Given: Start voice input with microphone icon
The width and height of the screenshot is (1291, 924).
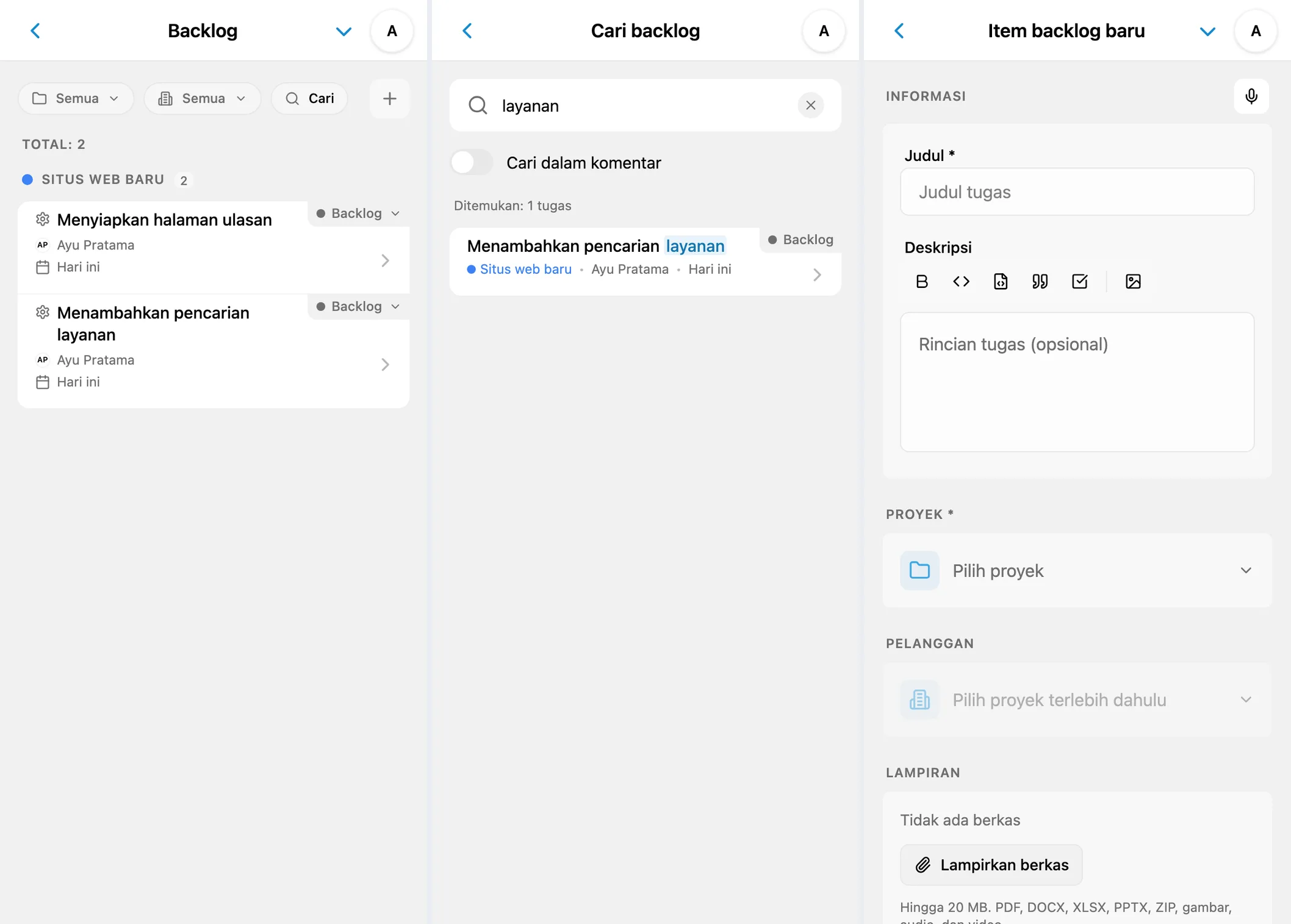Looking at the screenshot, I should pyautogui.click(x=1251, y=96).
